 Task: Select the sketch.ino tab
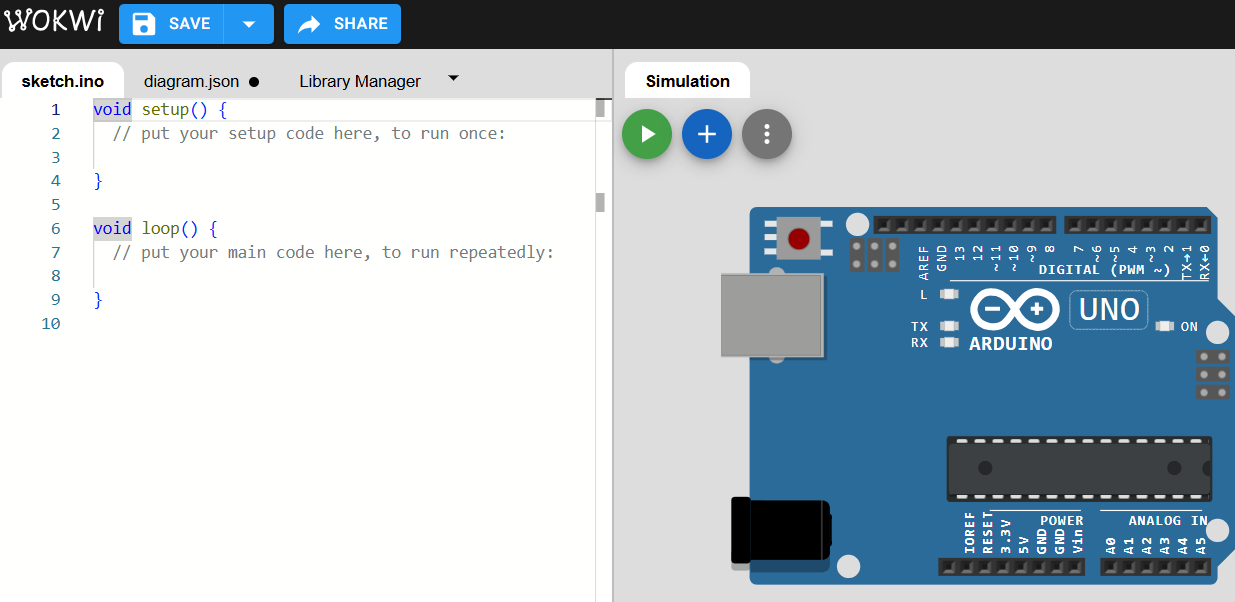tap(62, 81)
